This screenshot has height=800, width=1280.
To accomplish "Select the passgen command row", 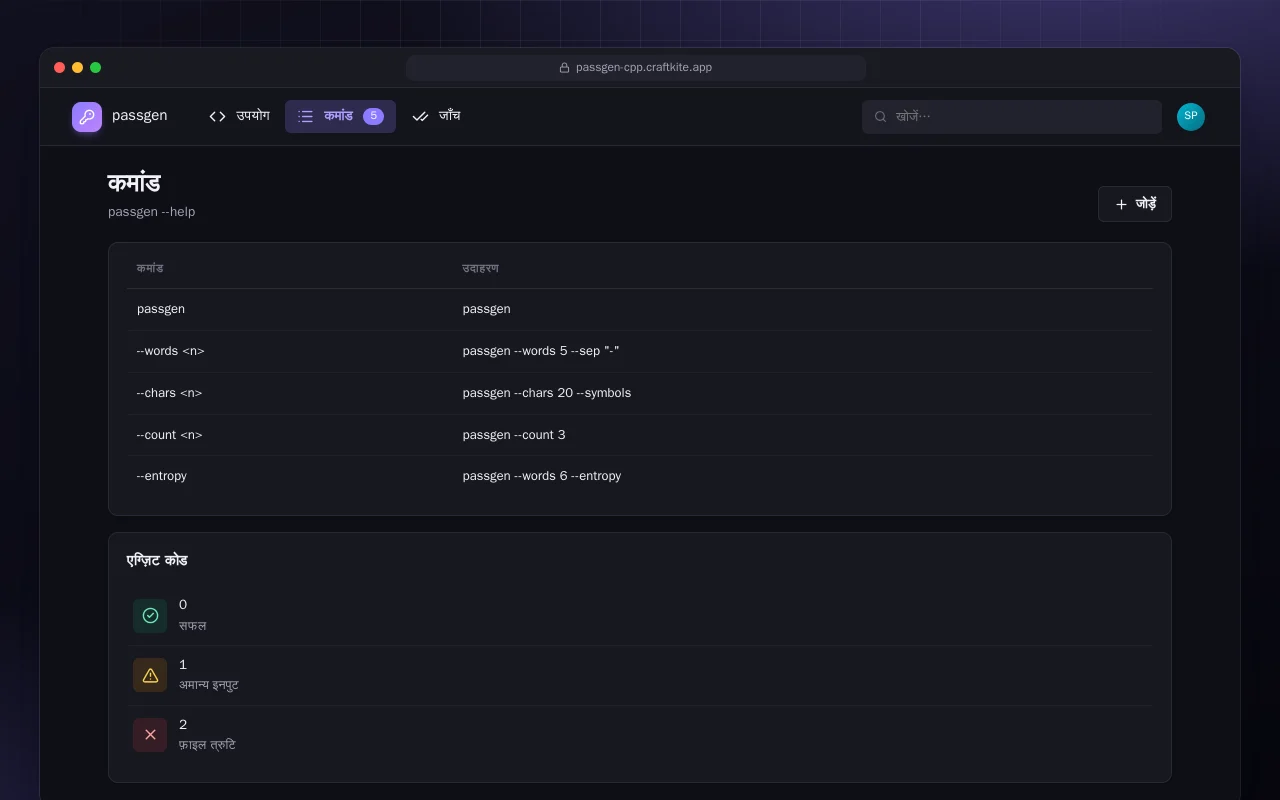I will (x=640, y=309).
